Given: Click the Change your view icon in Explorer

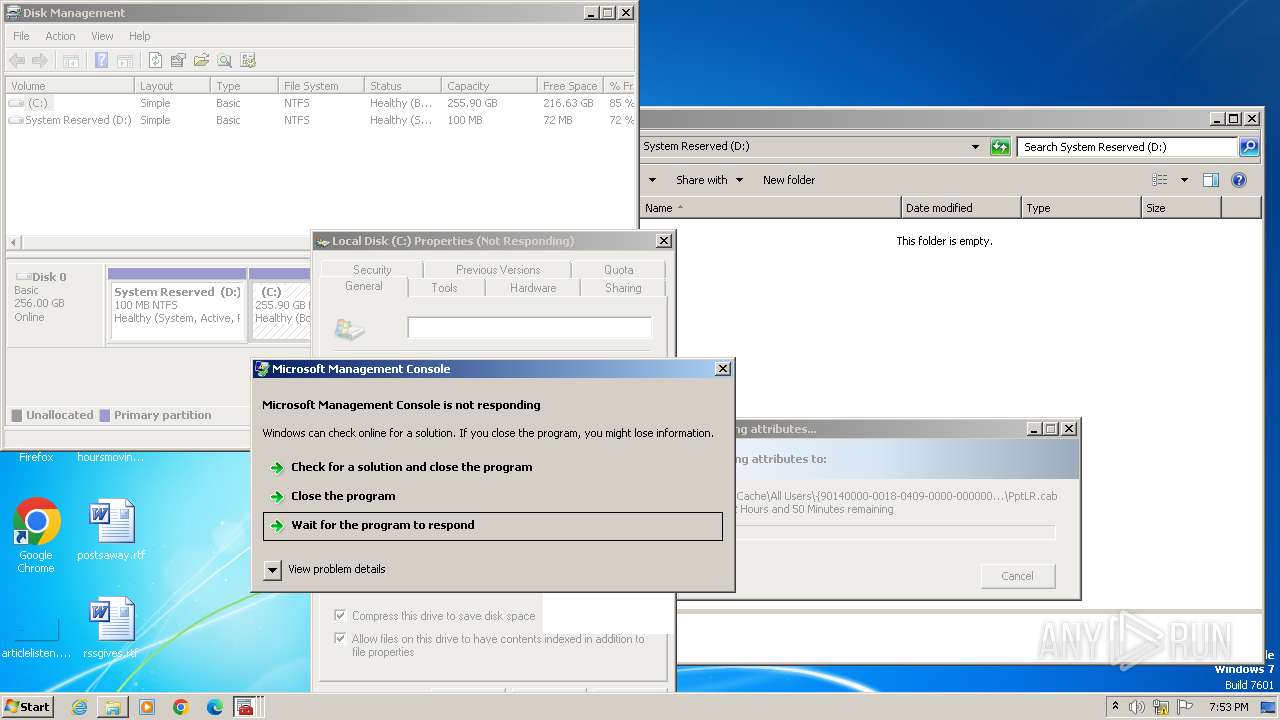Looking at the screenshot, I should pyautogui.click(x=1160, y=180).
